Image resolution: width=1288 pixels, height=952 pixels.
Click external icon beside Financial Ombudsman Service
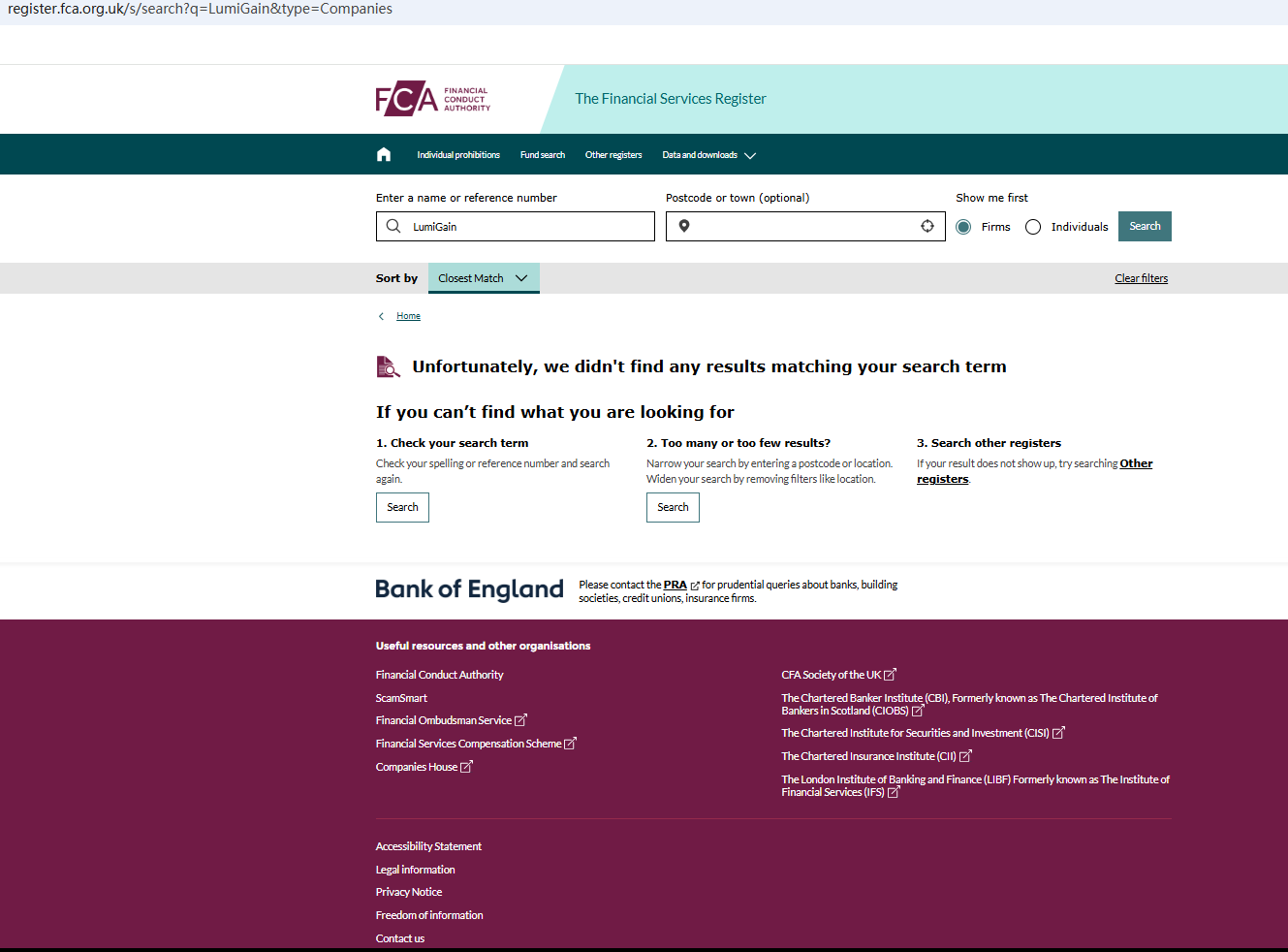pos(520,720)
